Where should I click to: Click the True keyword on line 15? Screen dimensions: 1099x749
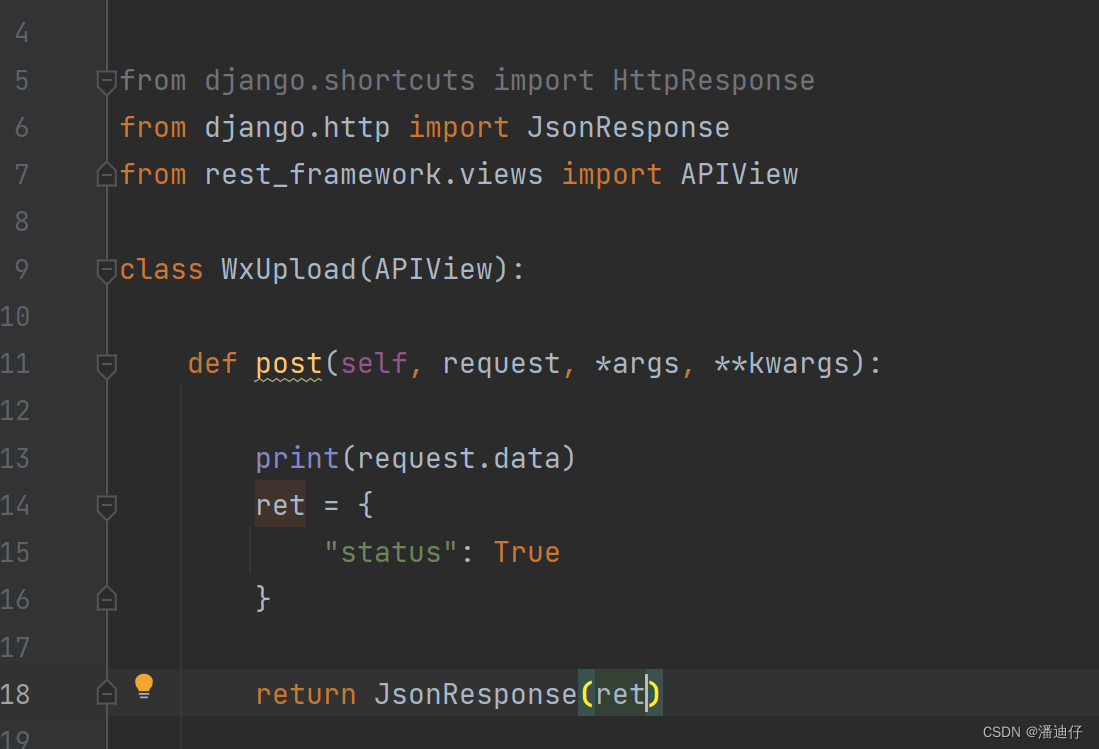[526, 551]
